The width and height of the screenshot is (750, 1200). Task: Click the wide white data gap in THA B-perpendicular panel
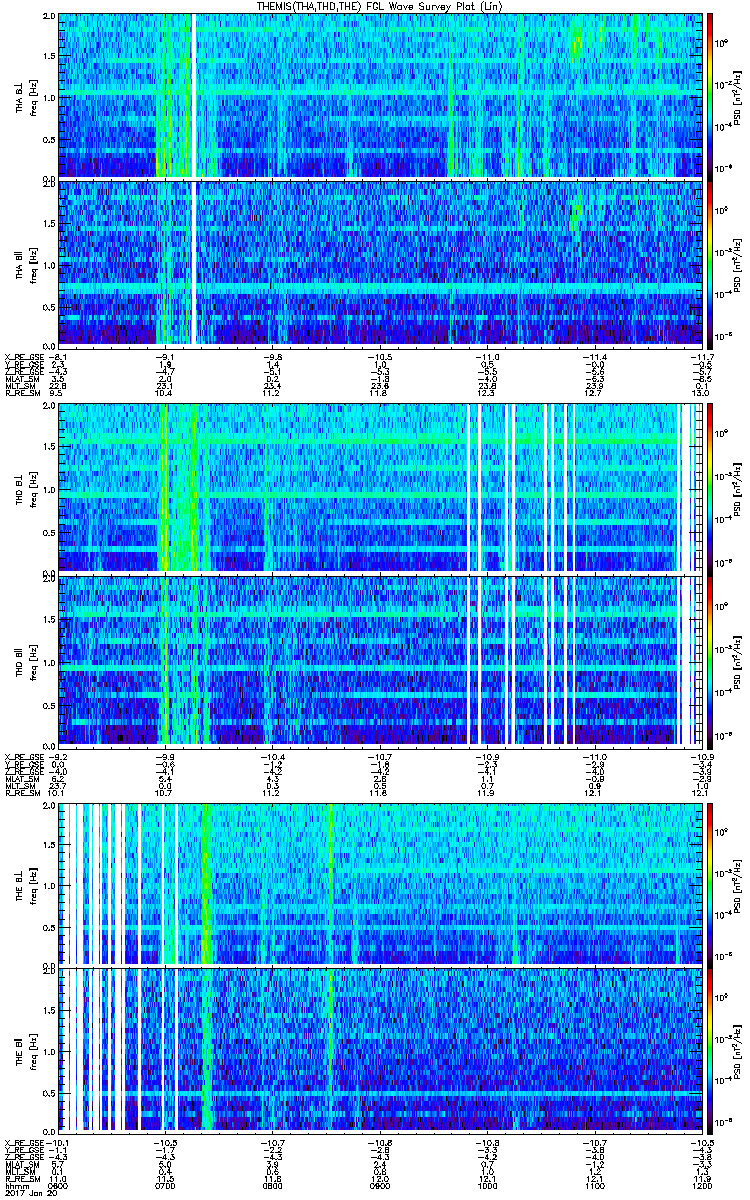(194, 96)
